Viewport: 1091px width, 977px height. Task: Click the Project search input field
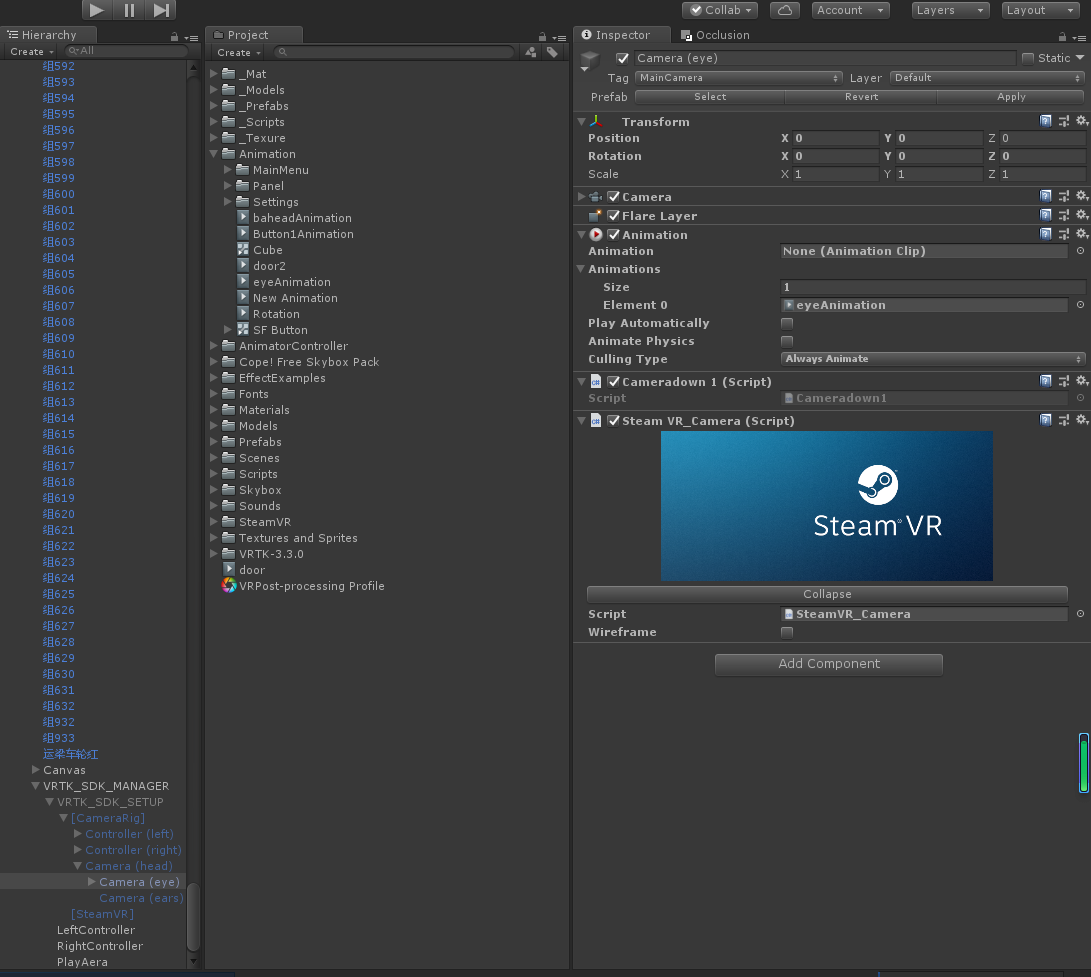click(395, 52)
